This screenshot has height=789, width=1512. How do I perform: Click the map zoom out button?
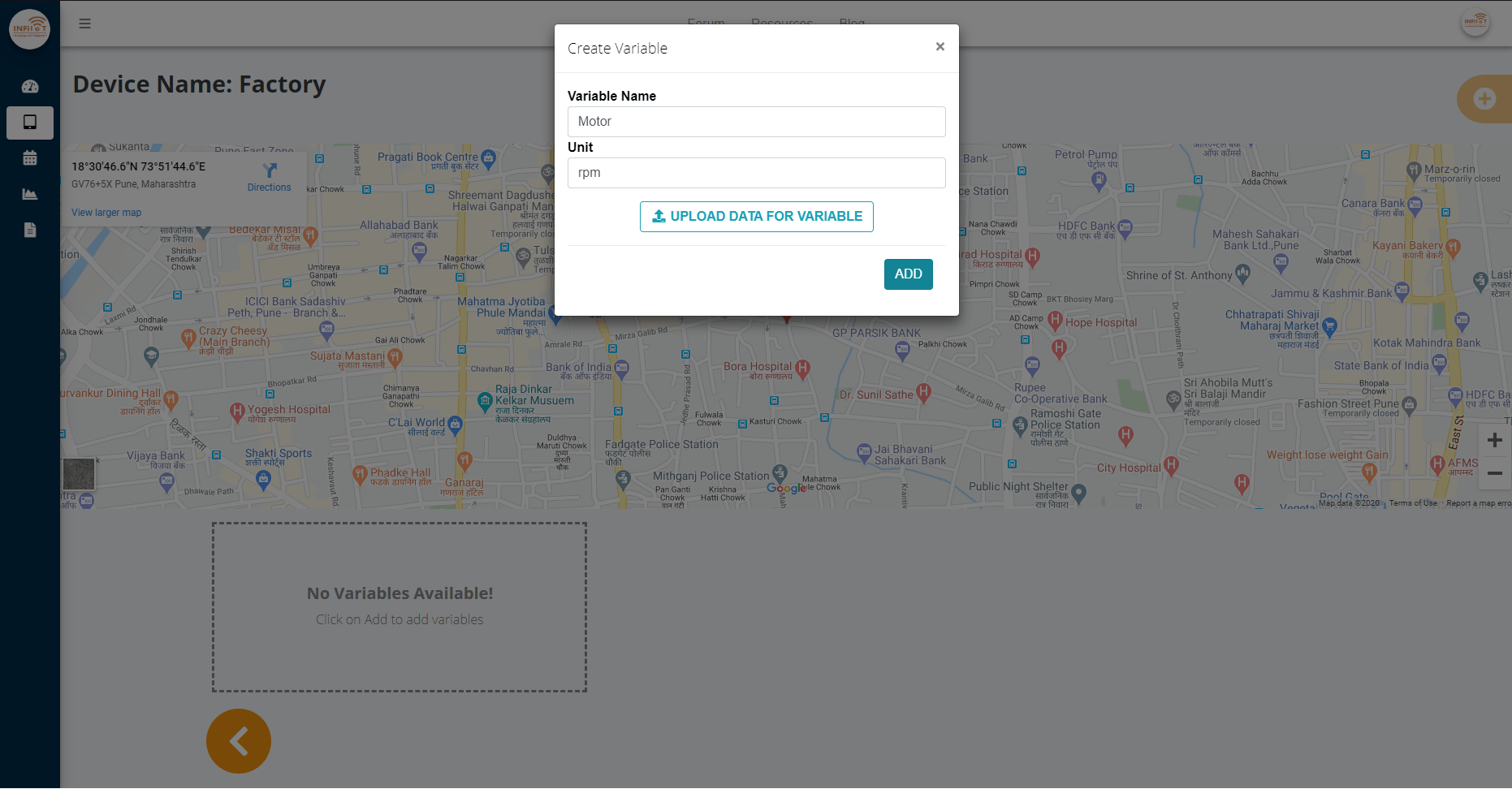[1494, 473]
